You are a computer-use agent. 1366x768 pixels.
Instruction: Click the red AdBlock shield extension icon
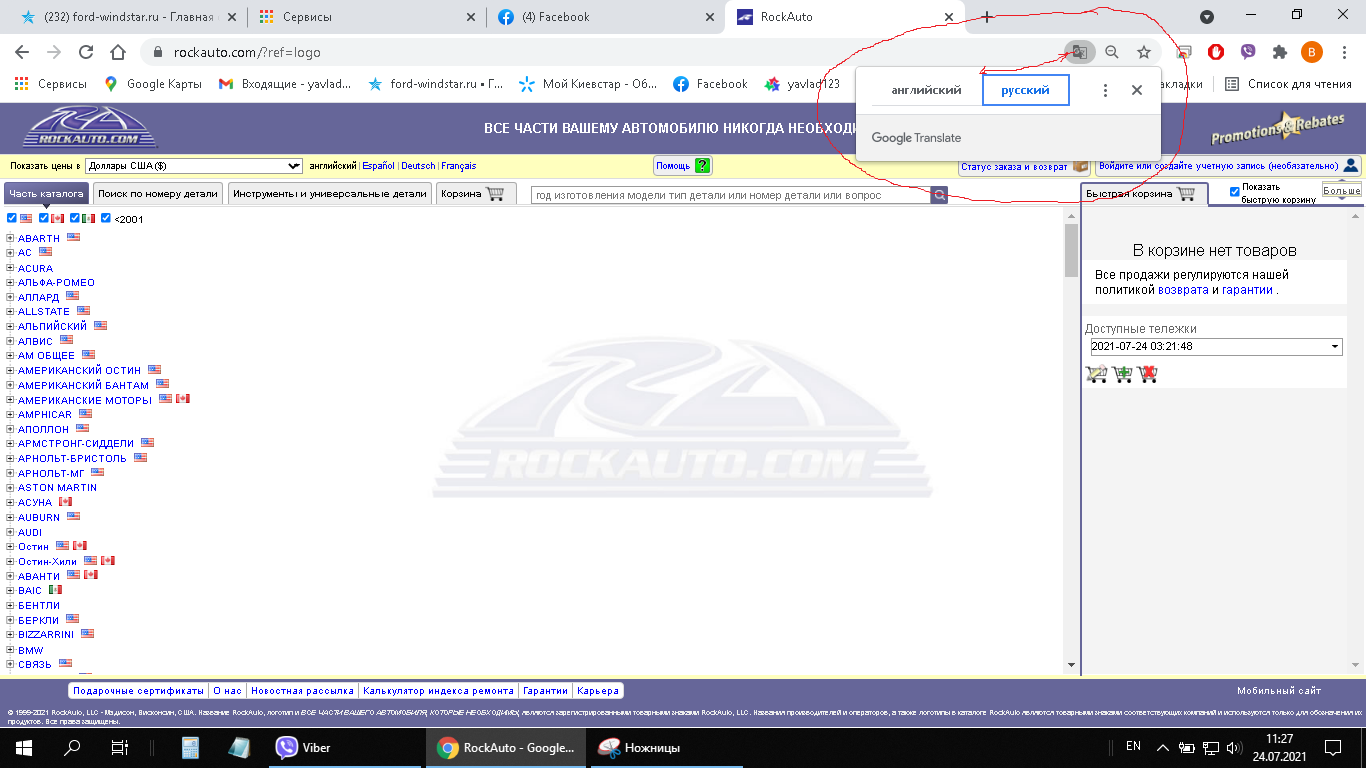tap(1216, 52)
